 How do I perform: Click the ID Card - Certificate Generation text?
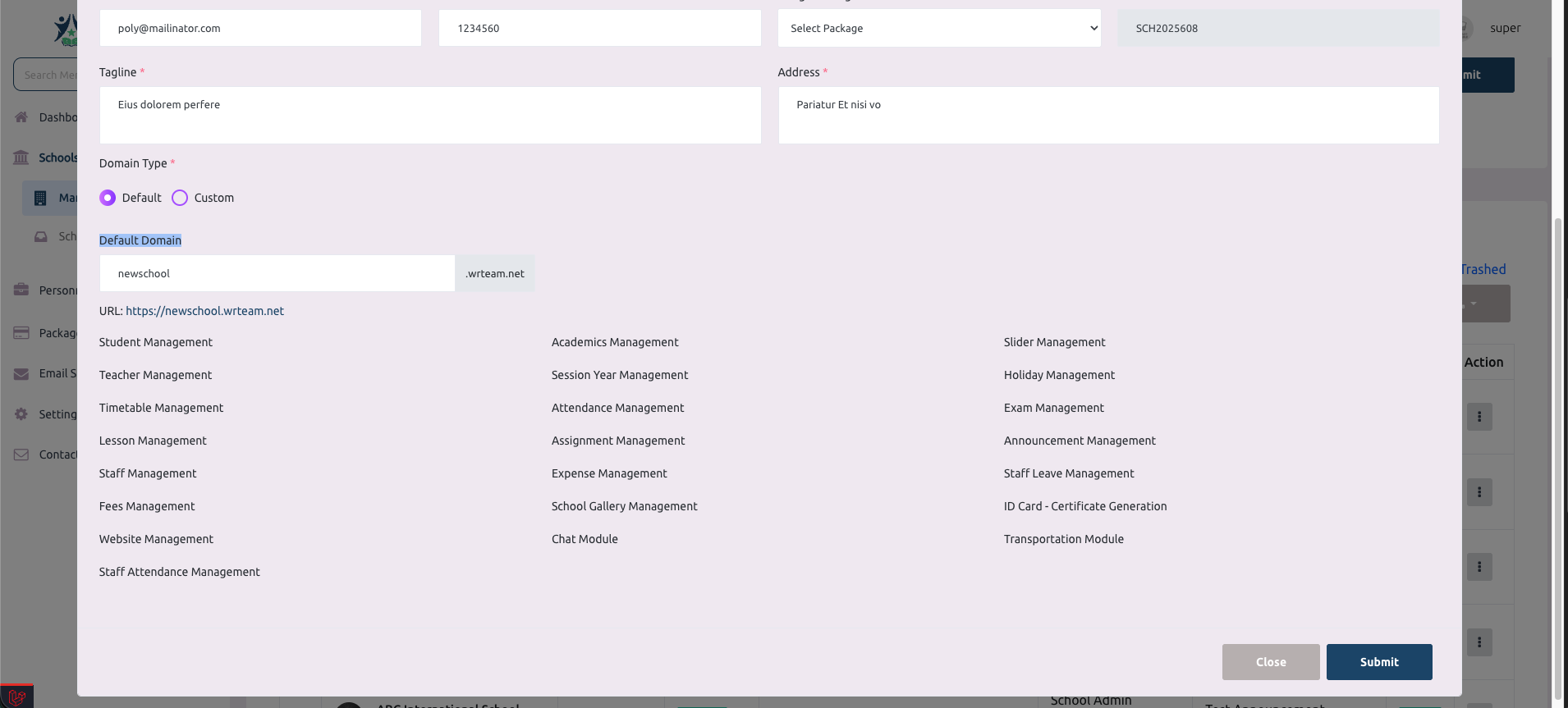(x=1085, y=506)
